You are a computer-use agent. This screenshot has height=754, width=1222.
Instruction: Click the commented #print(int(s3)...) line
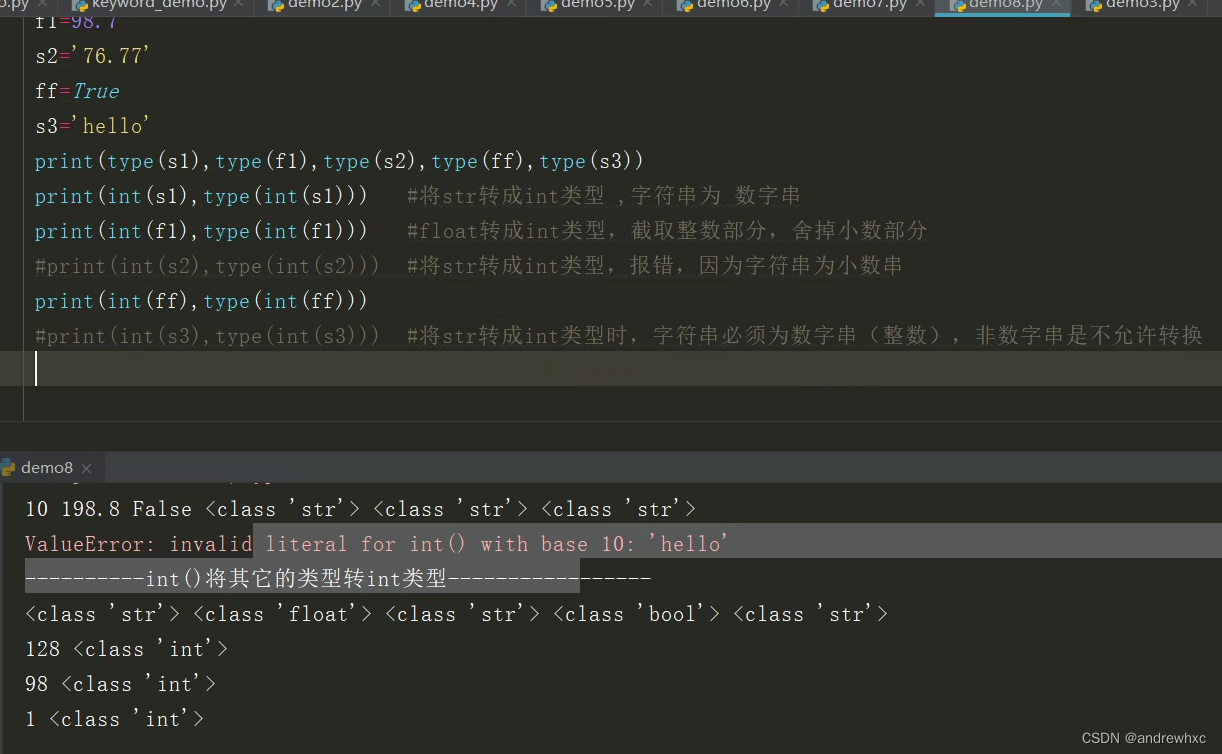coord(619,336)
